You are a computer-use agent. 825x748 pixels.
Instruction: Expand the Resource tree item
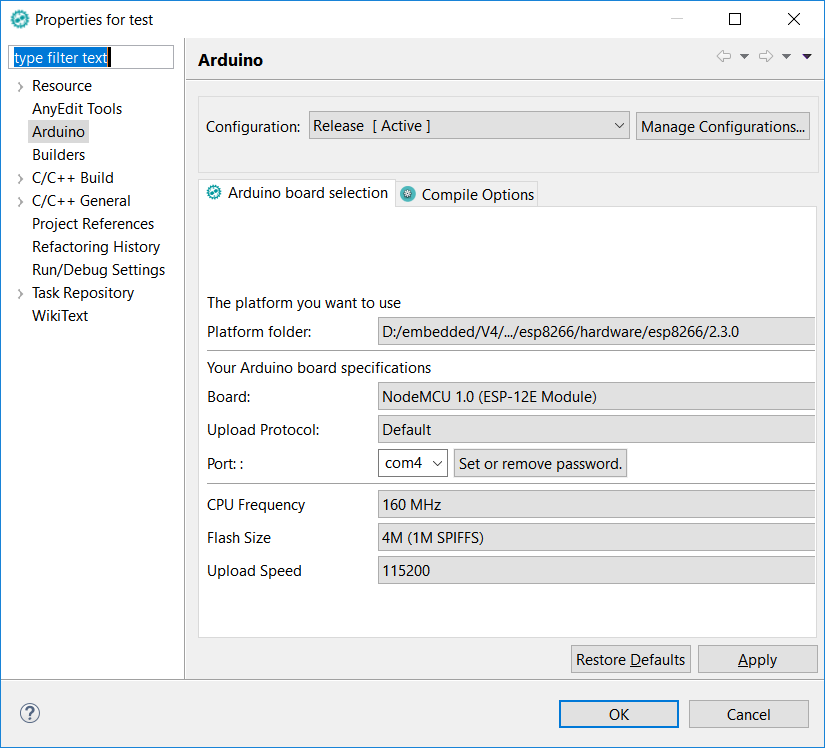pos(19,85)
